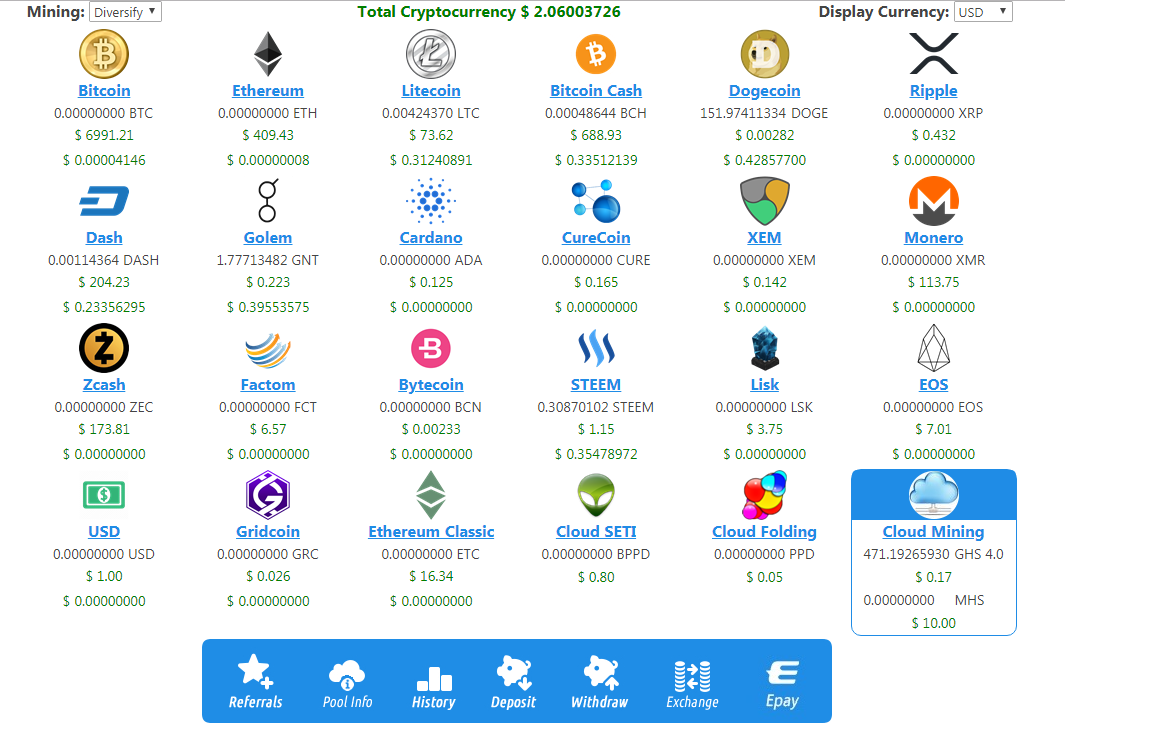Screen dimensions: 1152x732
Task: Click the Zcash coin icon
Action: 104,348
